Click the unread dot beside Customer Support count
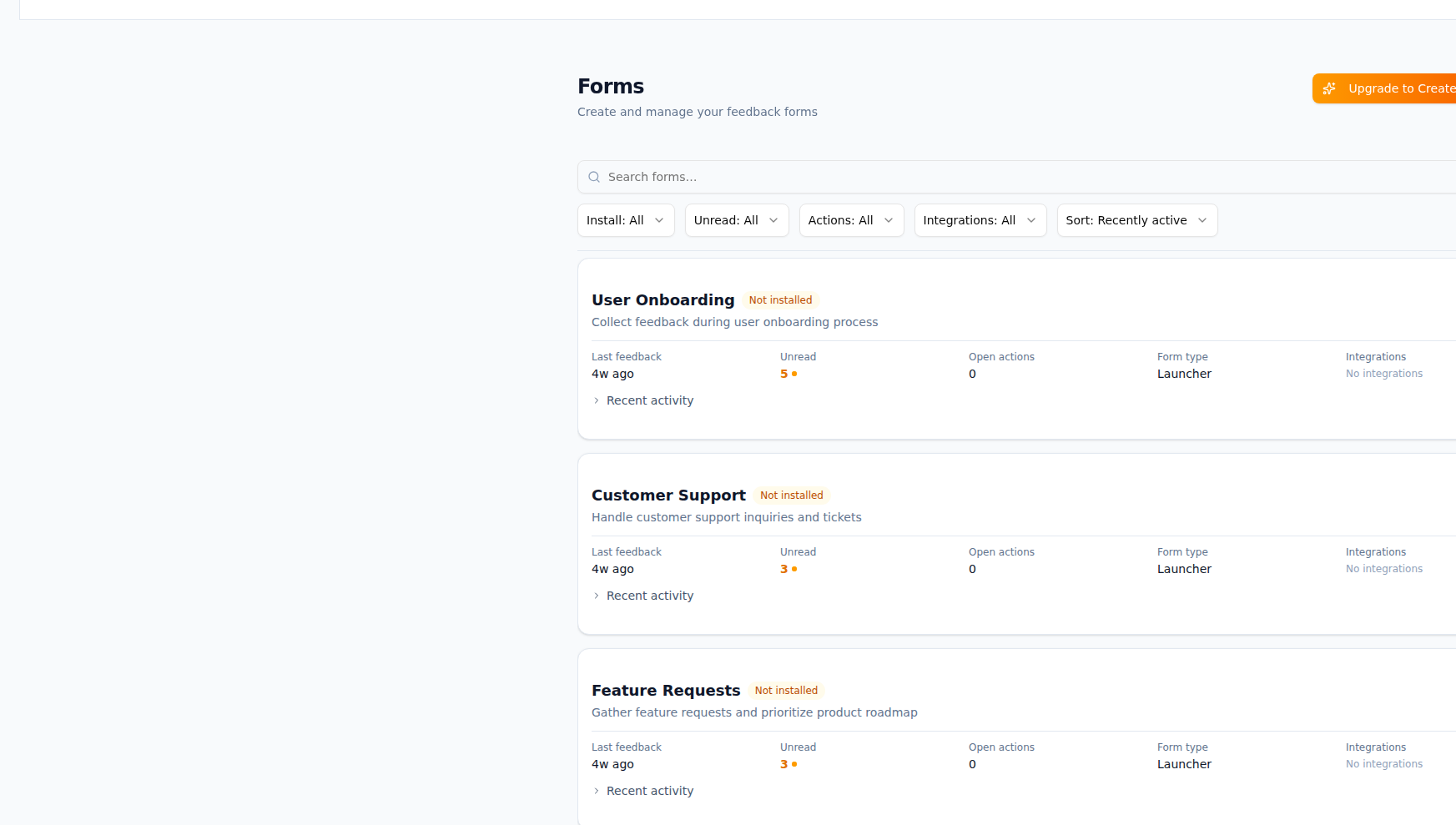This screenshot has width=1456, height=825. (x=793, y=569)
